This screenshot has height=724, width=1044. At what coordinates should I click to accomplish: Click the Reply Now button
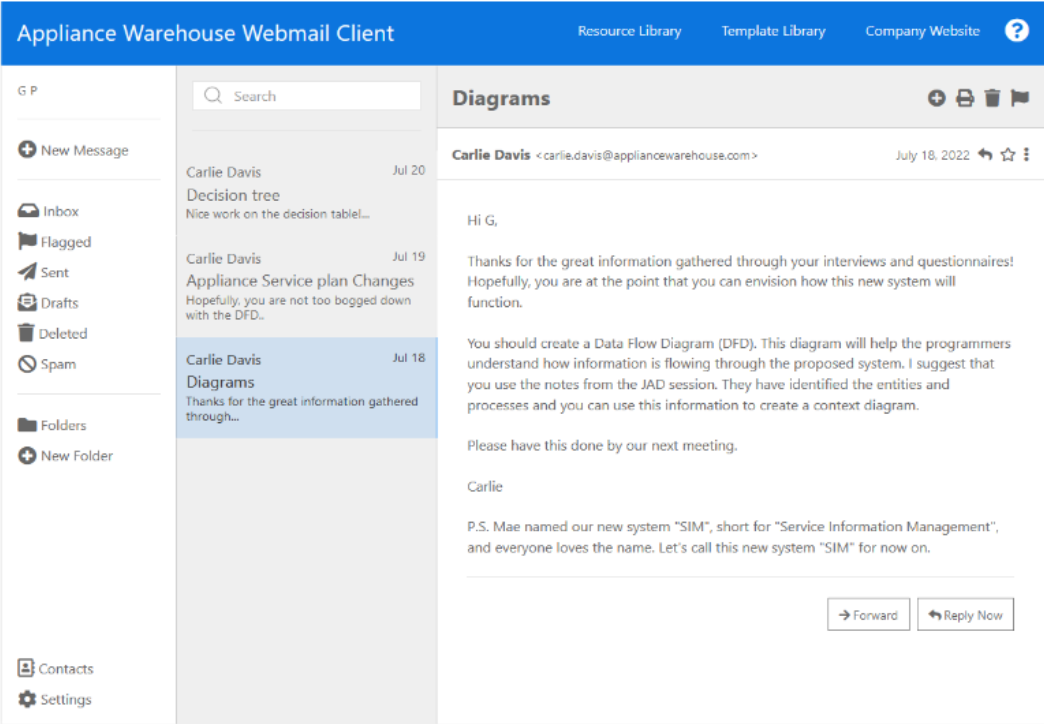click(964, 614)
